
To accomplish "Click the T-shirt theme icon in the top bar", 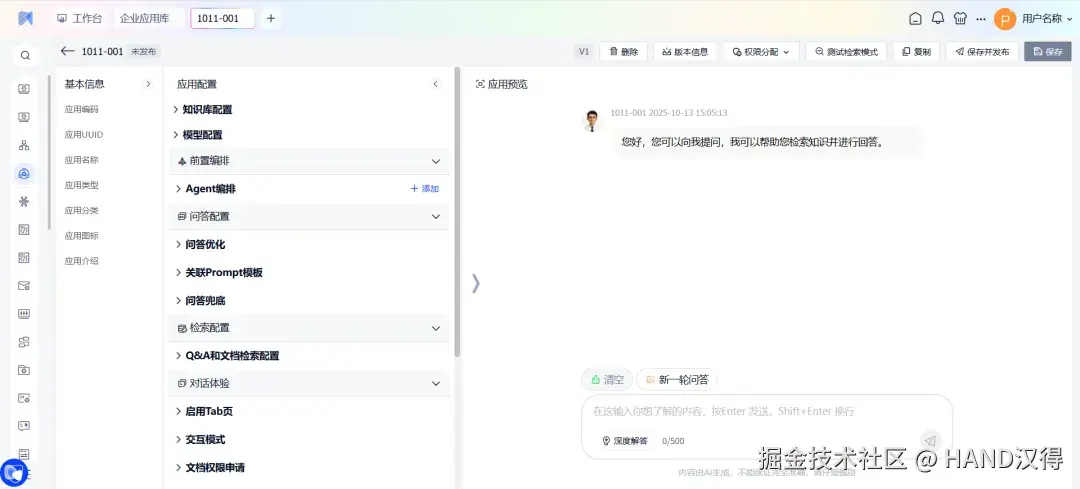I will [960, 19].
